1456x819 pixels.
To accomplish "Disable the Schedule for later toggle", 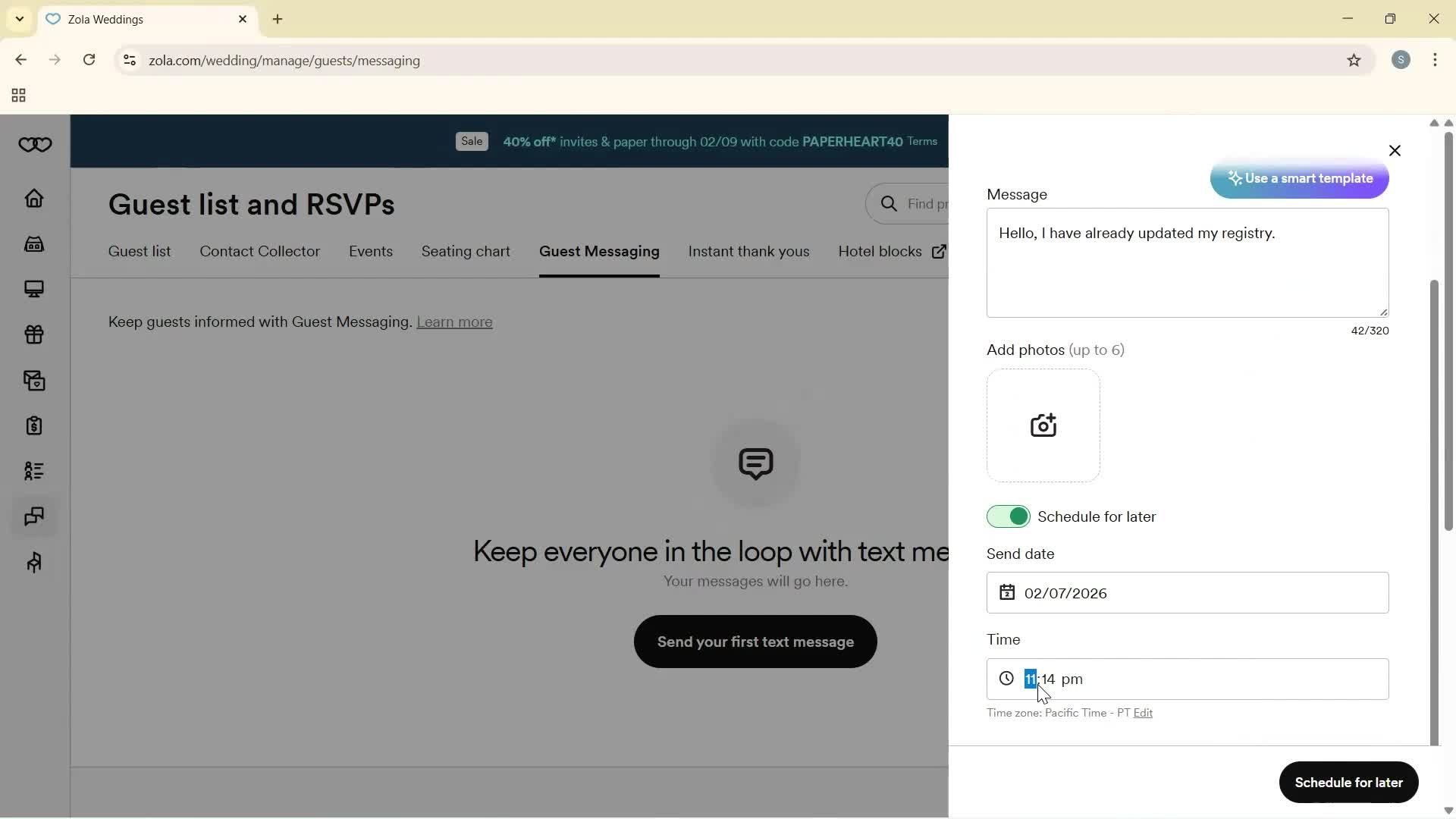I will (1008, 517).
